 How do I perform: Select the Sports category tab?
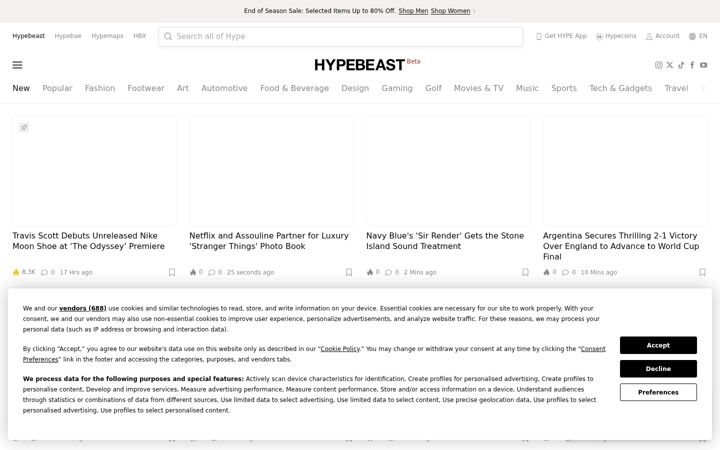(564, 88)
